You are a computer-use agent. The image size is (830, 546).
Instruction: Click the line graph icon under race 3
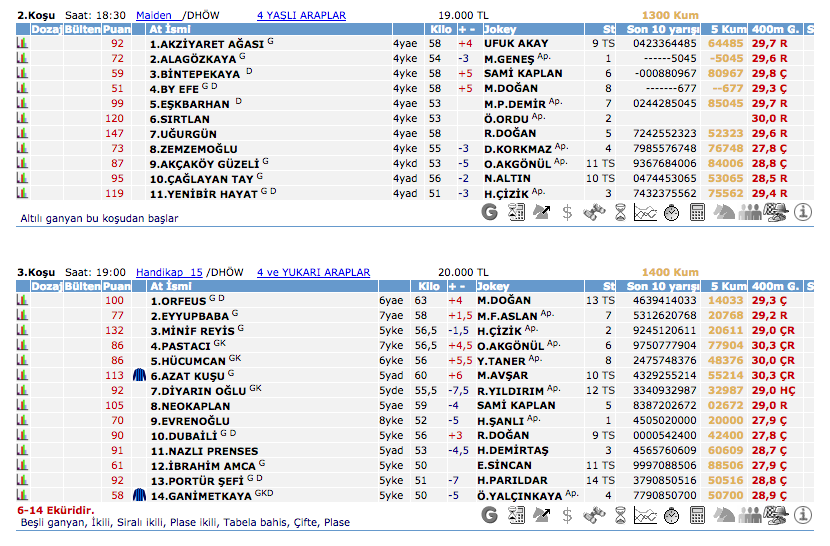pos(646,515)
